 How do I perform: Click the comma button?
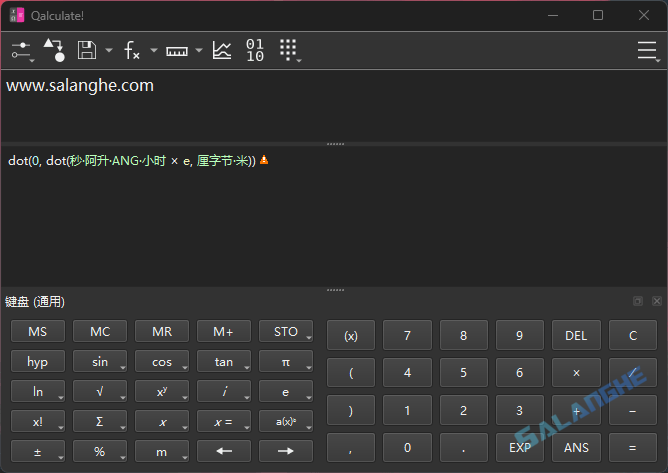pyautogui.click(x=351, y=447)
